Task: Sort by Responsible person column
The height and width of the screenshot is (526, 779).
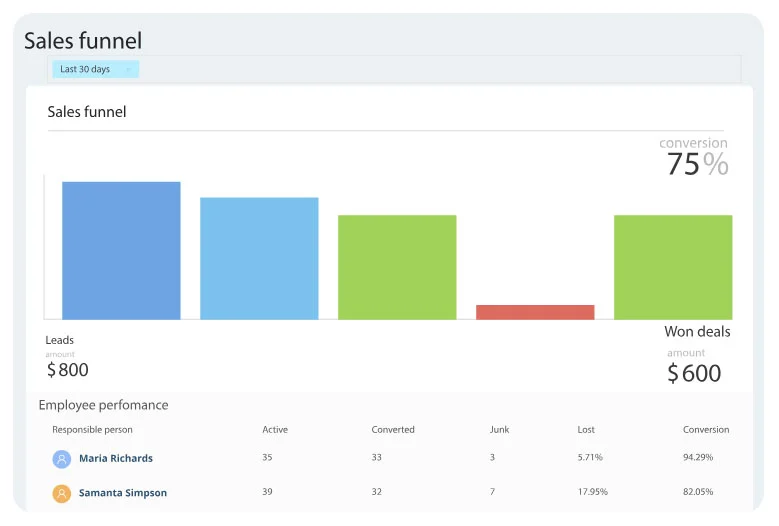Action: (92, 430)
